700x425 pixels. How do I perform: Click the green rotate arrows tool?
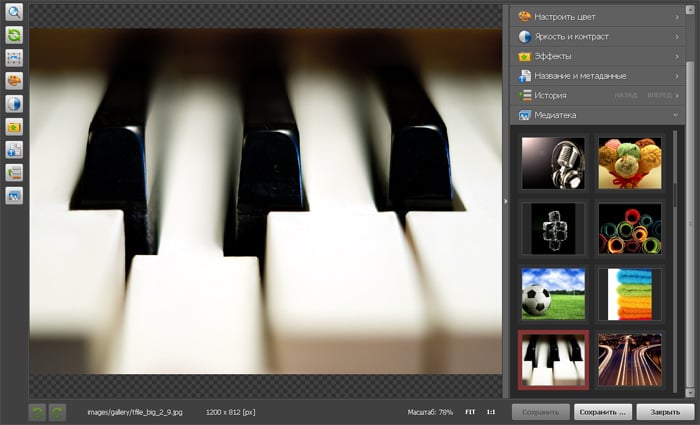click(14, 35)
